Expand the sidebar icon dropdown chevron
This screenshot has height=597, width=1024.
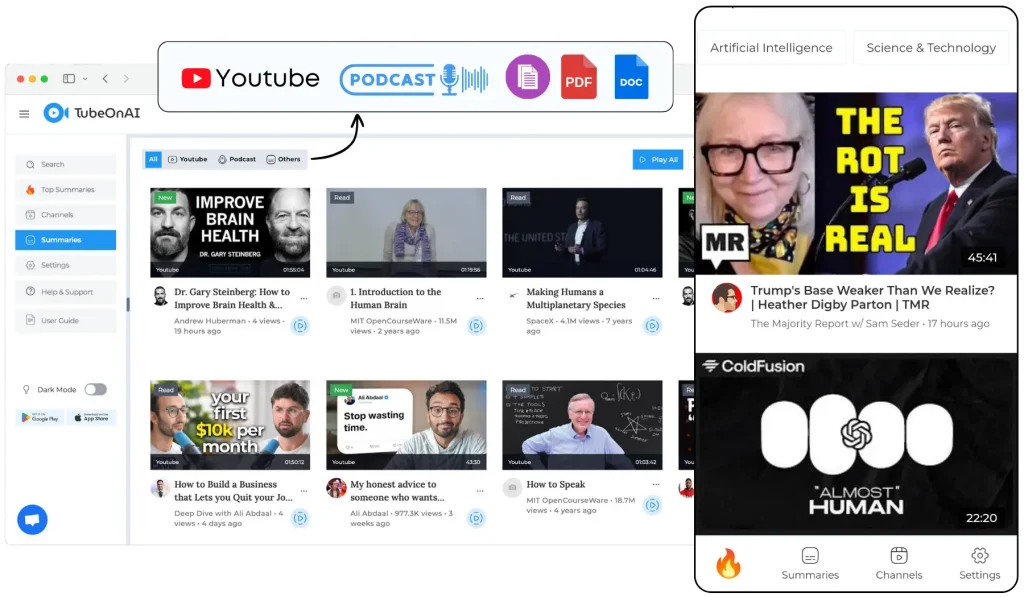(85, 78)
